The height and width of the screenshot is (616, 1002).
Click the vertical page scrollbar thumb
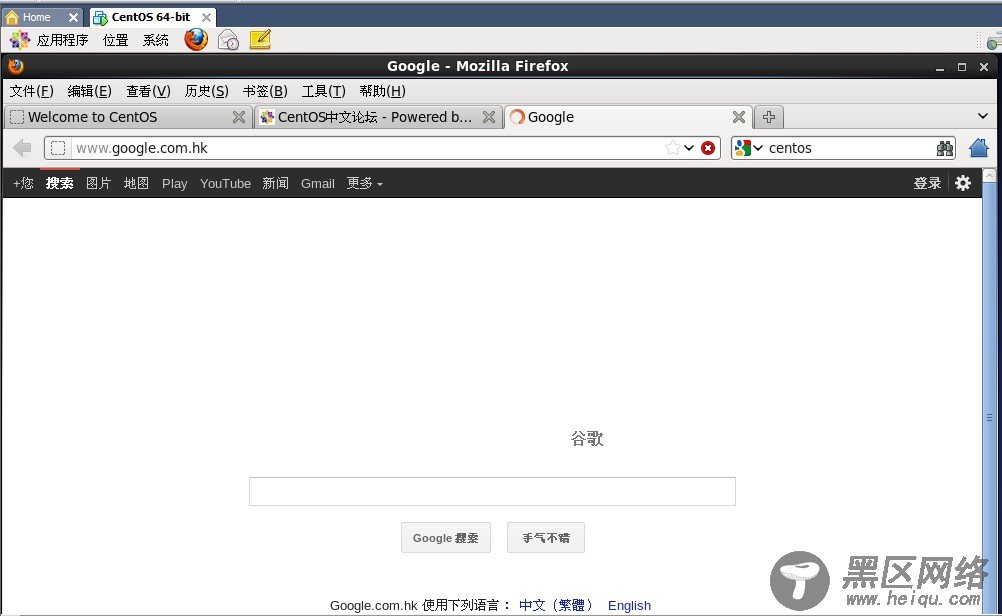tap(989, 399)
